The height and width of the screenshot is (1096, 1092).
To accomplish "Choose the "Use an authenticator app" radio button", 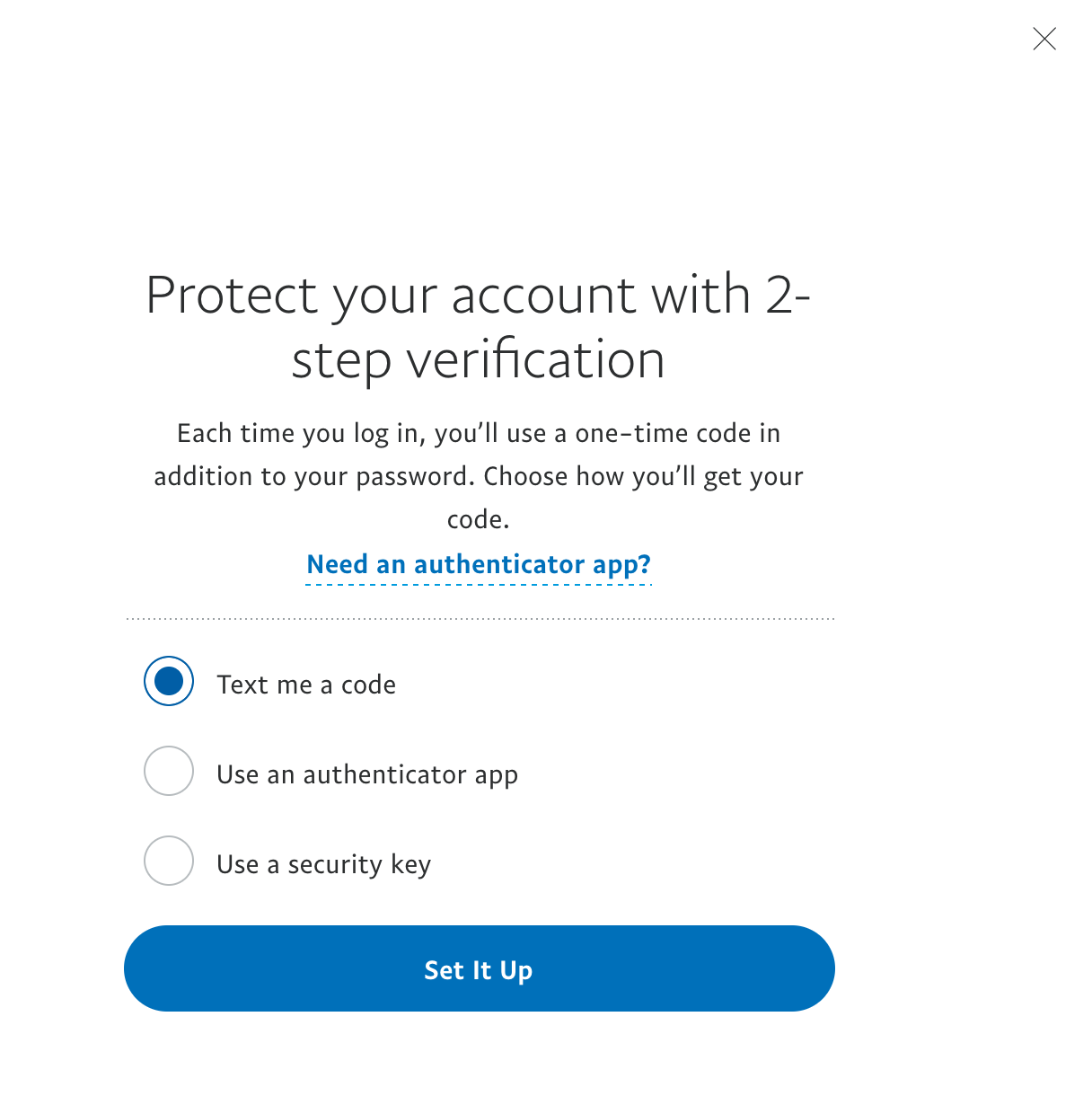I will point(169,771).
